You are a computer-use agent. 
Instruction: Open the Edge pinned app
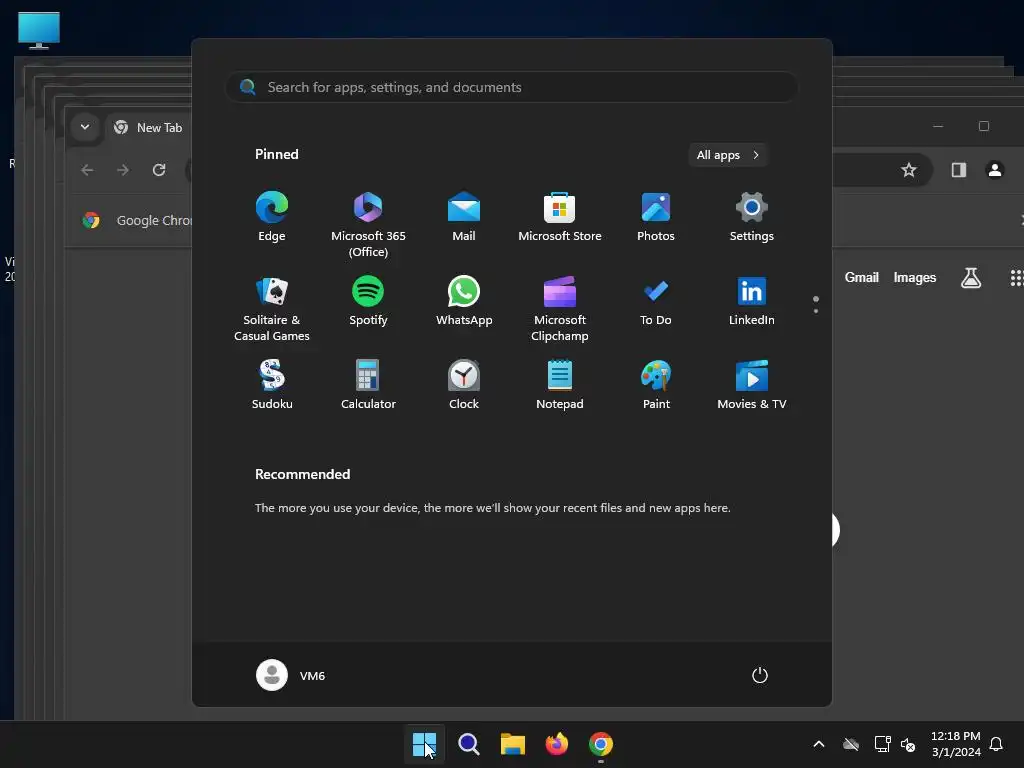coord(272,217)
